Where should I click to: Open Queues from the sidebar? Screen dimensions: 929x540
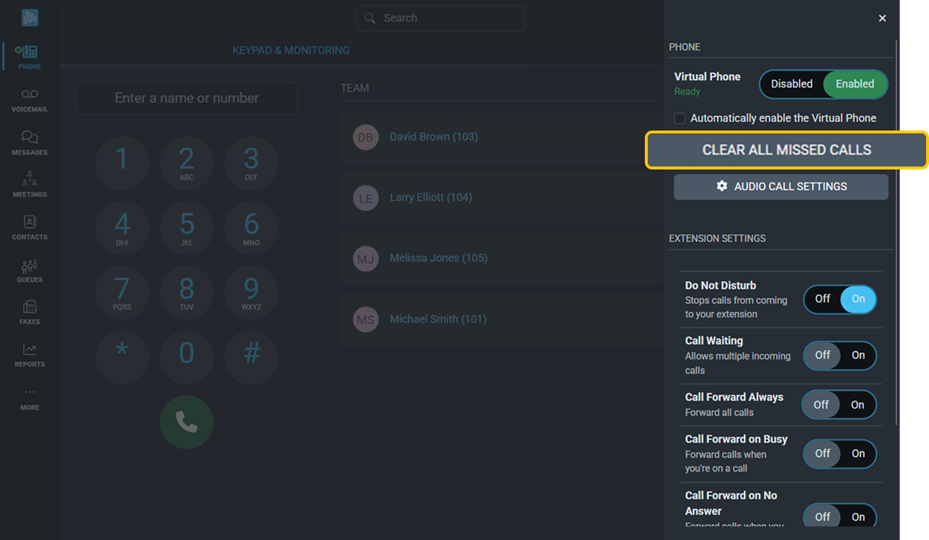pos(29,270)
